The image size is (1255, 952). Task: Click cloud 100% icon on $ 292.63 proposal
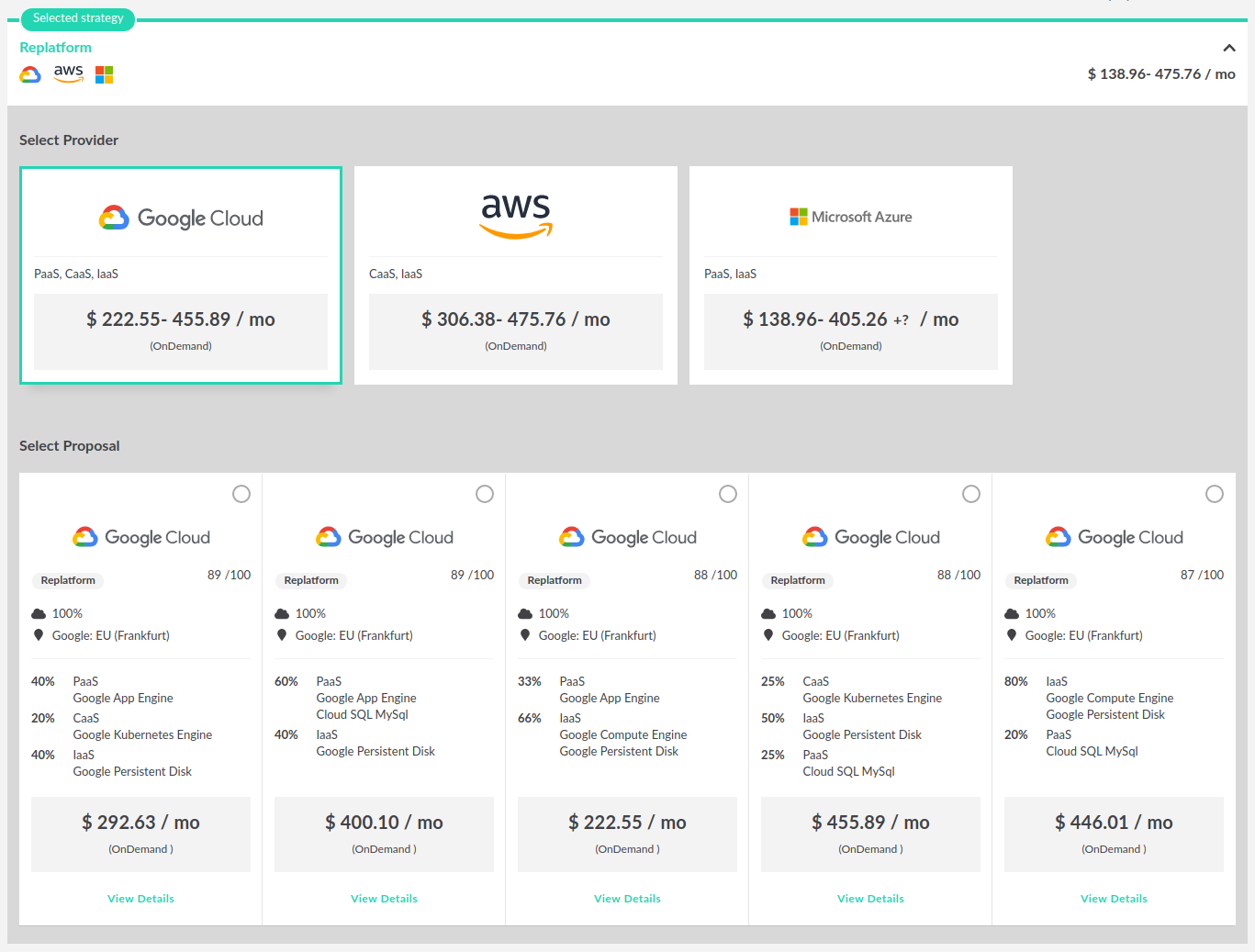click(x=39, y=613)
